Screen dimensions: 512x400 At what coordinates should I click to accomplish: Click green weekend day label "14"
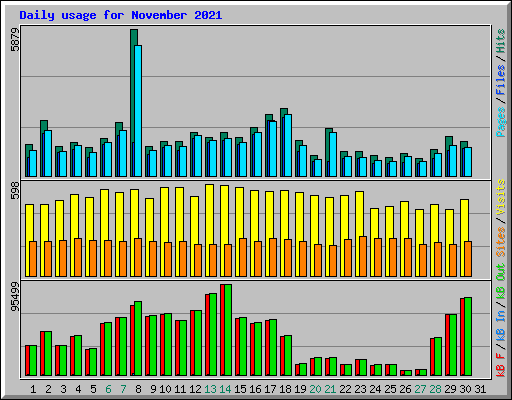pos(225,389)
